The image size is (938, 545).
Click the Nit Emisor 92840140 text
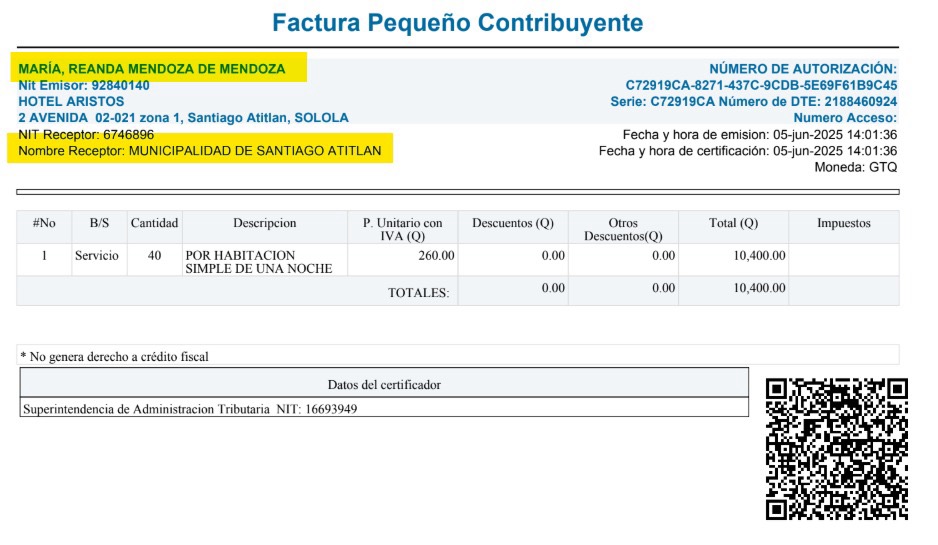[x=84, y=86]
